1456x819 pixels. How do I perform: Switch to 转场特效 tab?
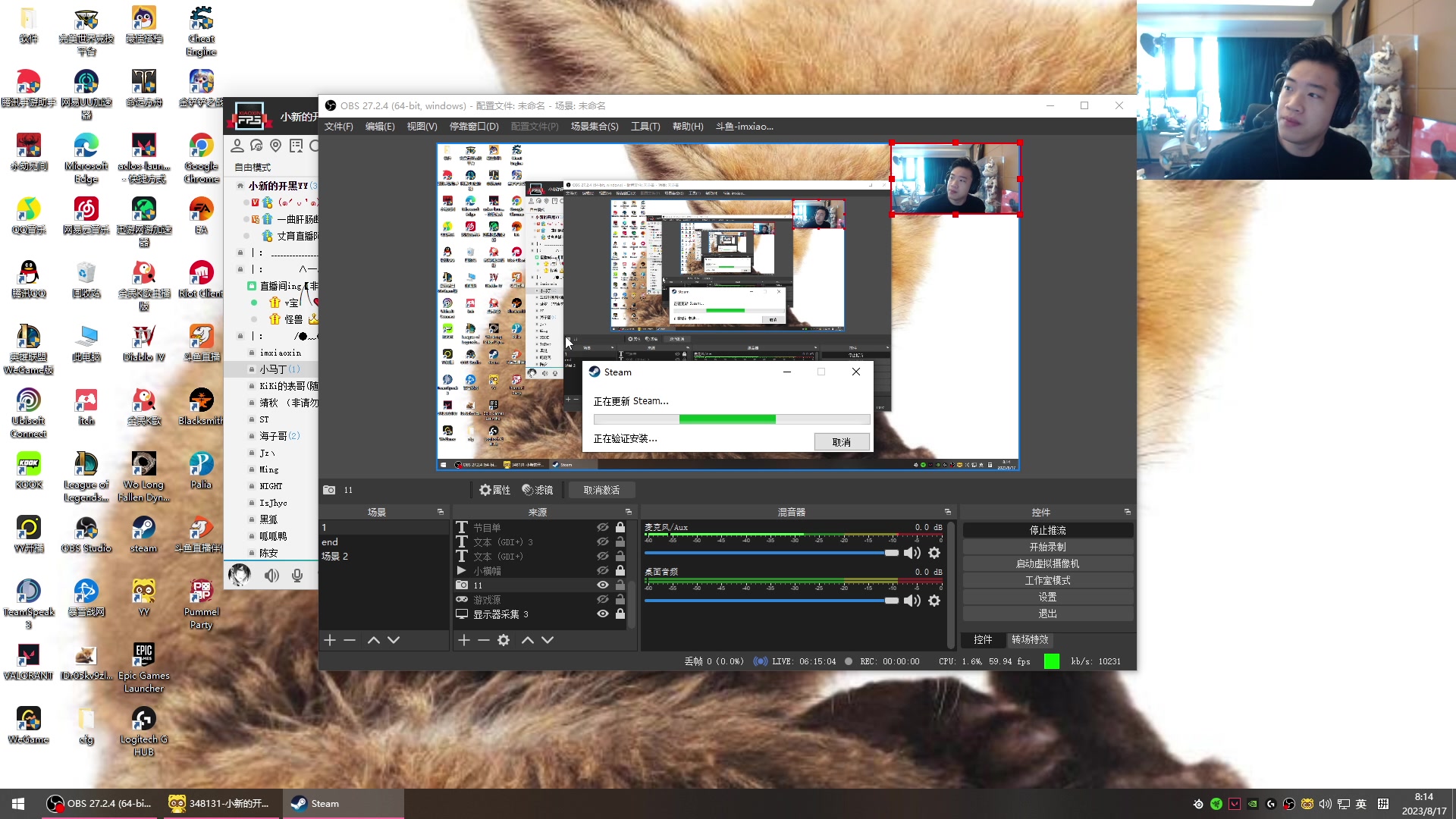click(1029, 640)
